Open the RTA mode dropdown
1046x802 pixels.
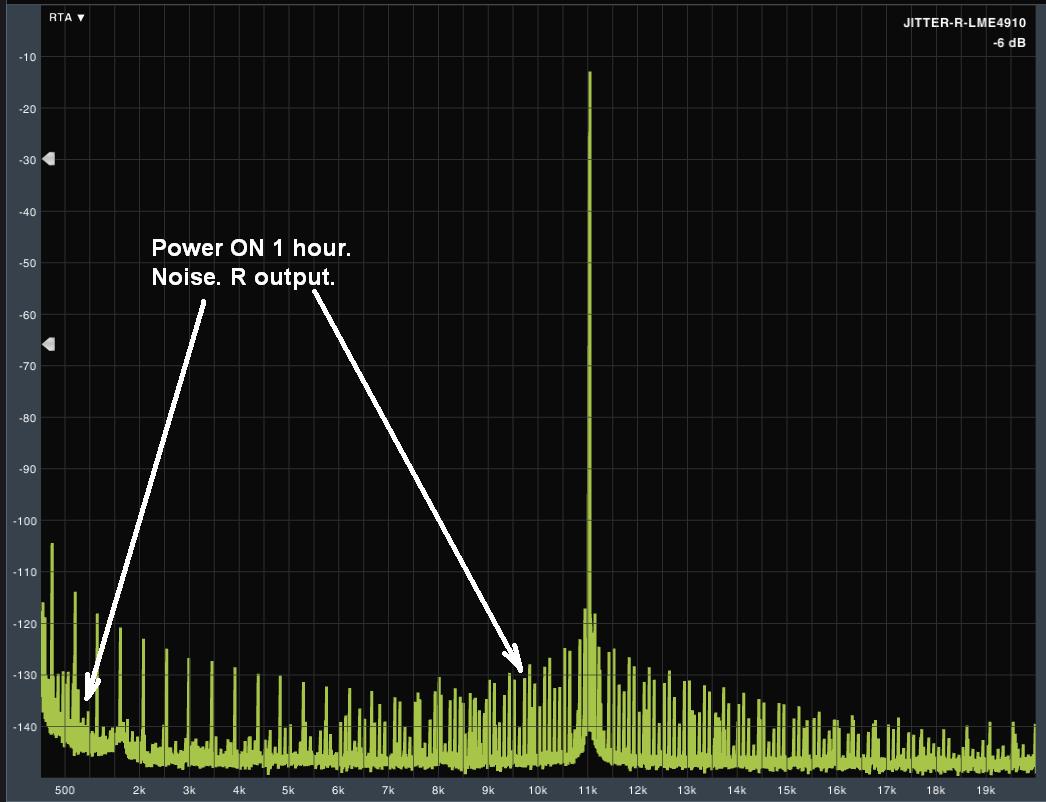(67, 17)
